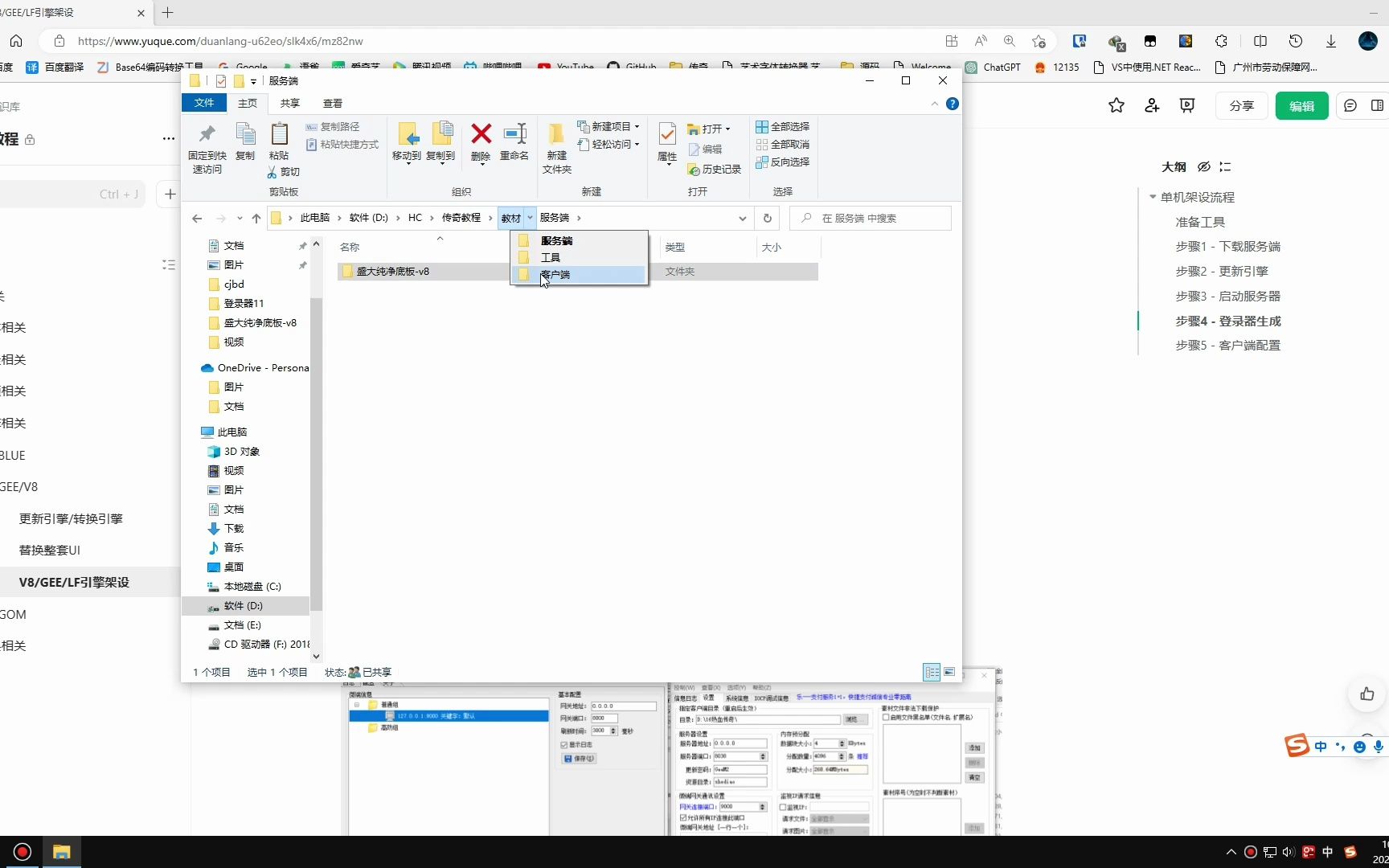Star this Yuque document
Image resolution: width=1389 pixels, height=868 pixels.
tap(1117, 105)
